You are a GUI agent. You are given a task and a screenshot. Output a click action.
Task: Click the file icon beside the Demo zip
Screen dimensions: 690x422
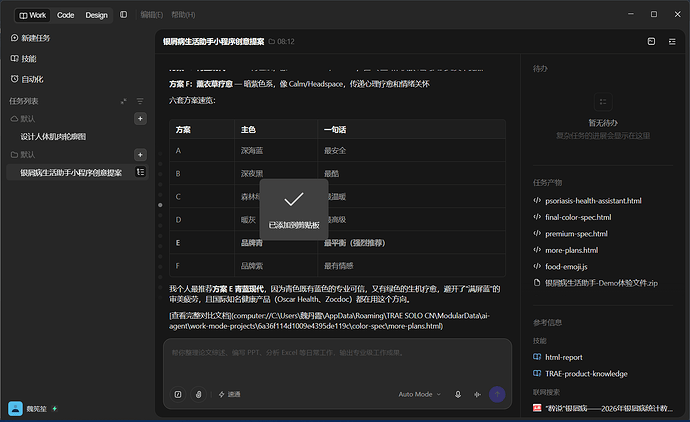click(537, 283)
